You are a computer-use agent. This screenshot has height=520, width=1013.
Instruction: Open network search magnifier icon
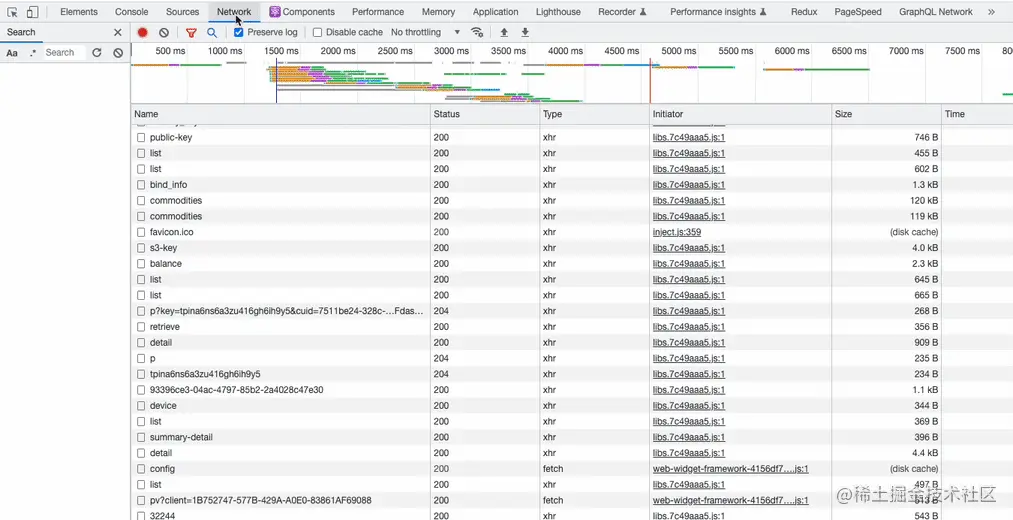pos(212,32)
